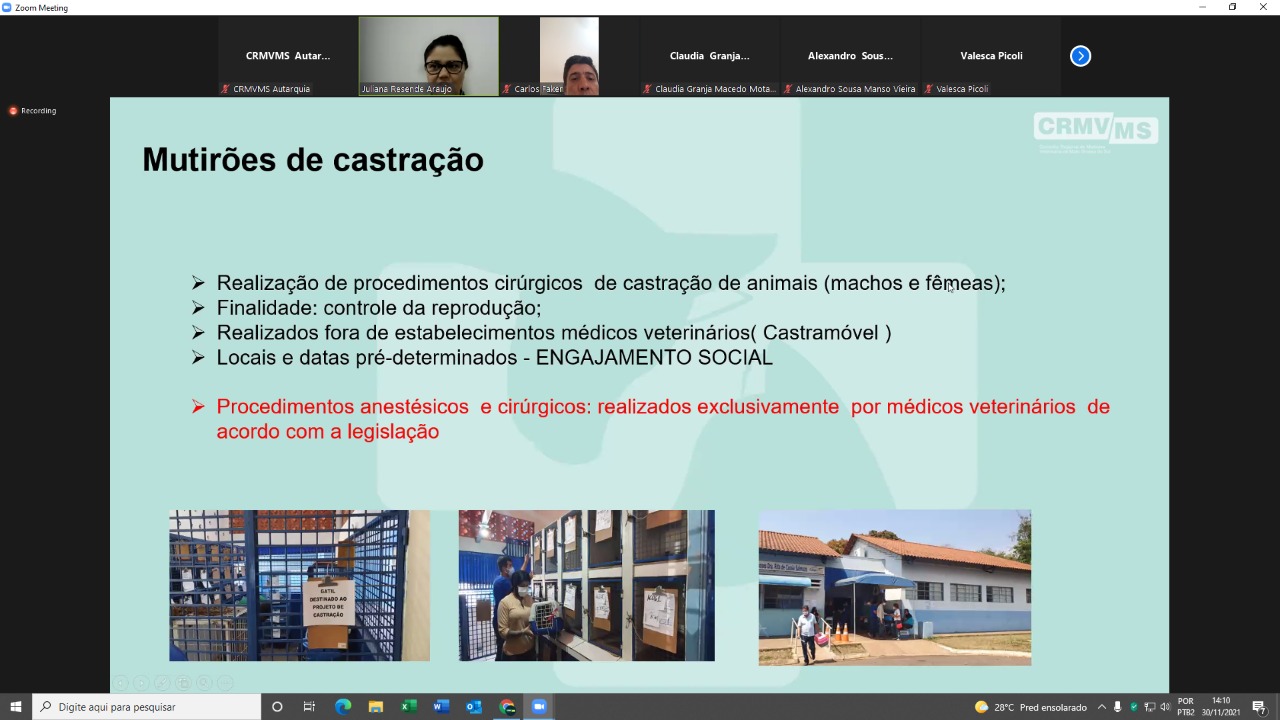This screenshot has height=720, width=1280.
Task: Open the Windows Start menu
Action: [16, 707]
